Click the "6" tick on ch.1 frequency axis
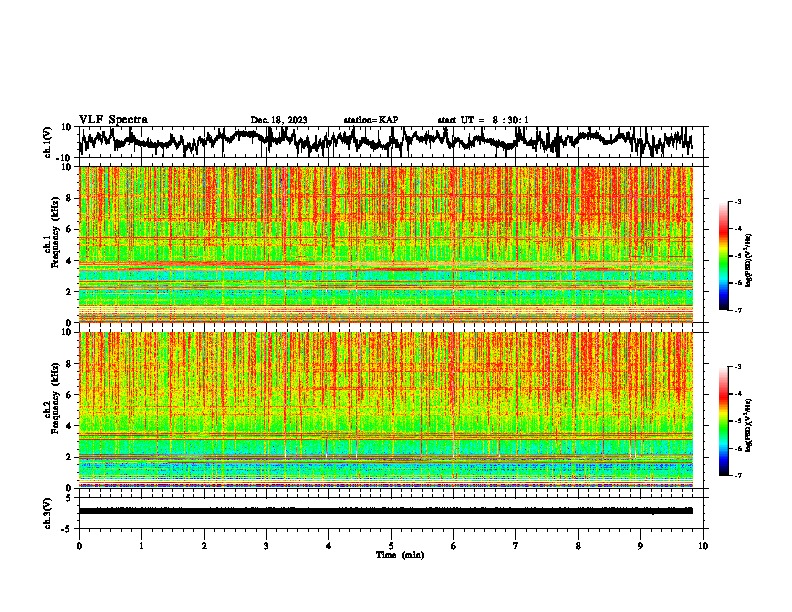Screen dimensions: 792x612 tap(69, 229)
